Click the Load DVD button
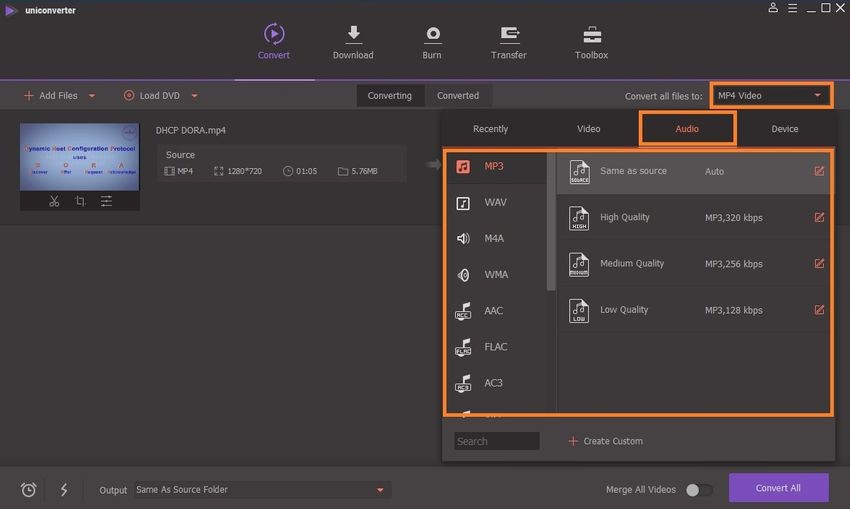 point(152,95)
